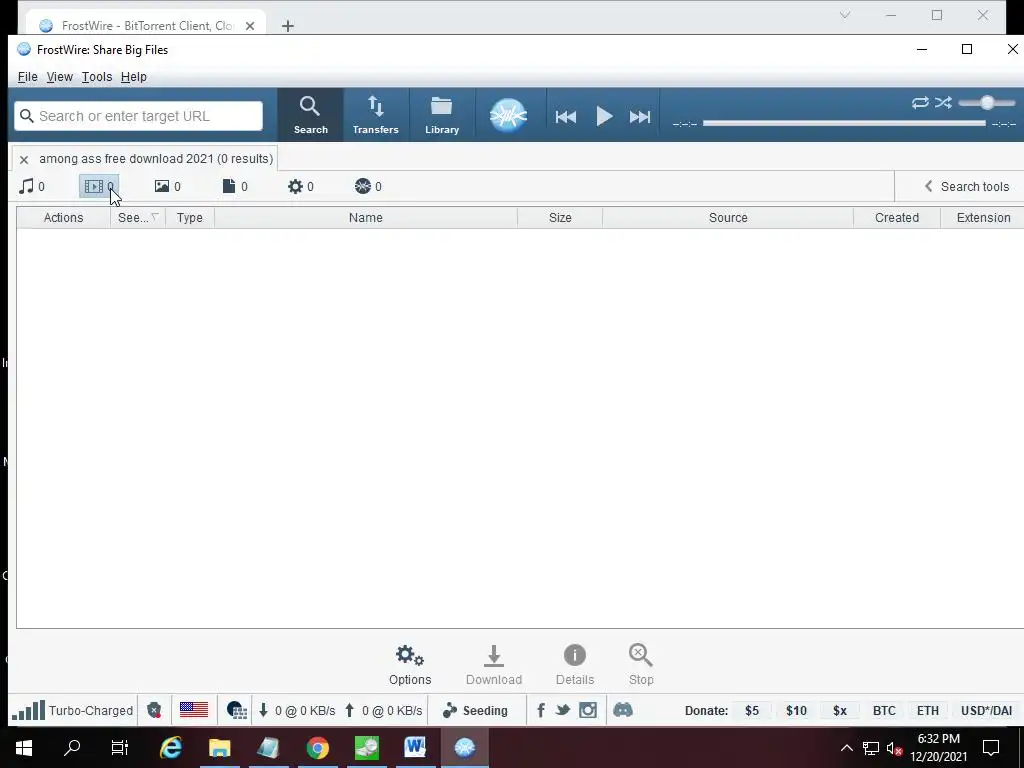Donate $5 to FrostWire

(x=752, y=711)
